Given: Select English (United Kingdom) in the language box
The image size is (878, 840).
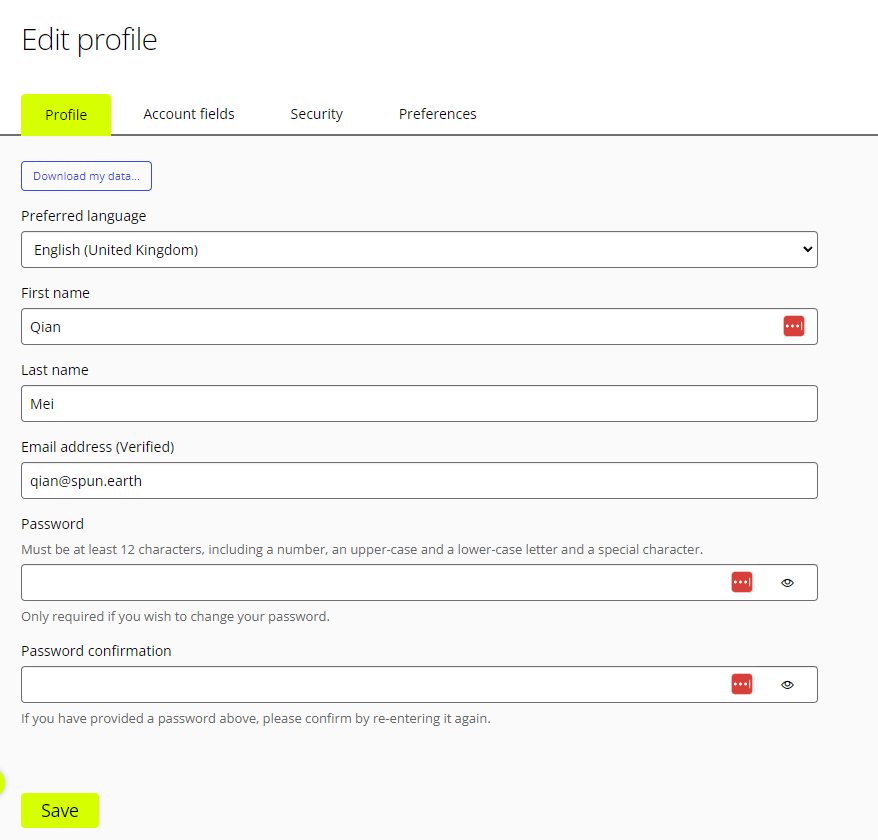Looking at the screenshot, I should 419,249.
